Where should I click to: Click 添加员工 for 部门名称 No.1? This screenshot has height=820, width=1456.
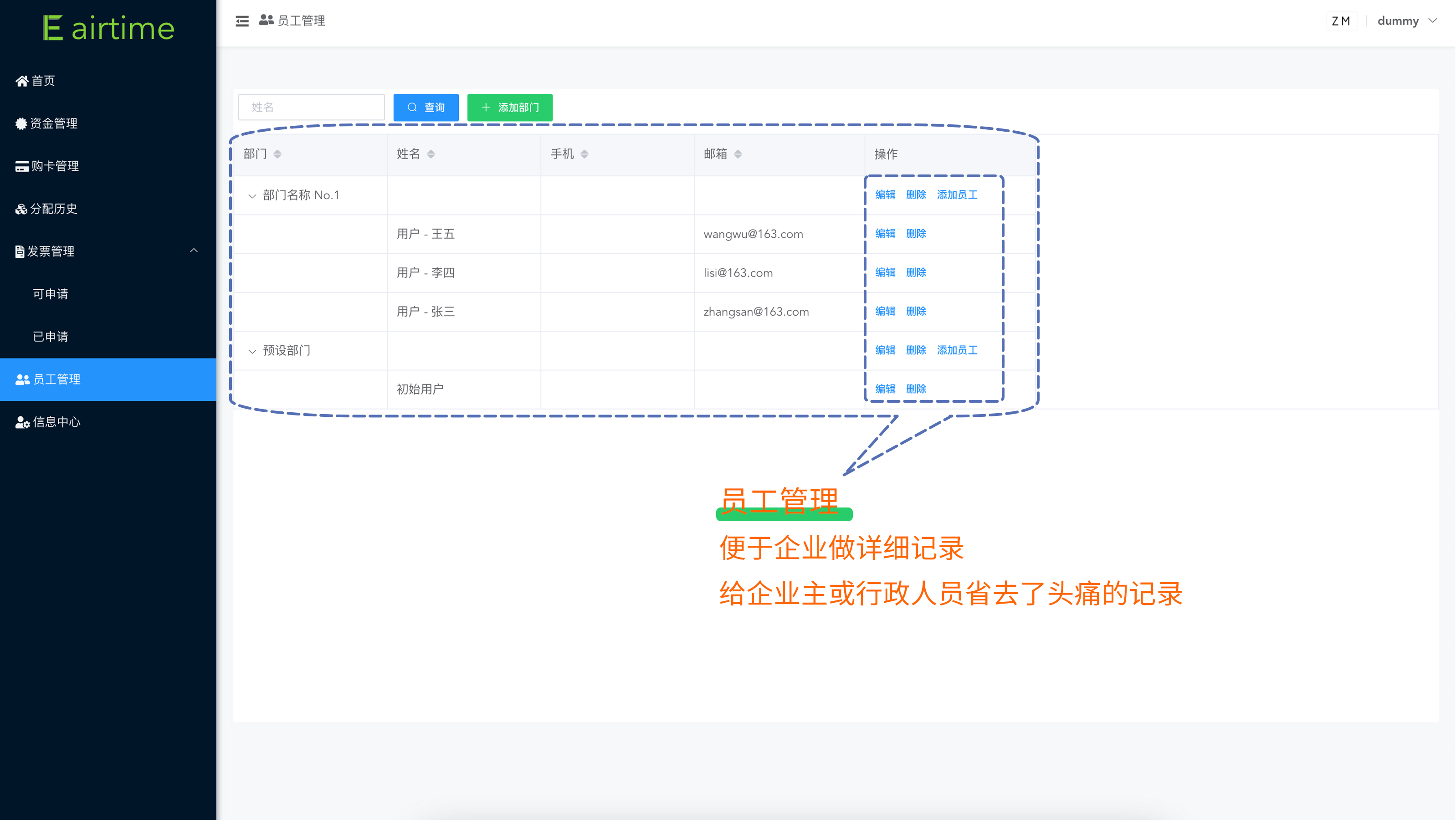click(x=958, y=195)
